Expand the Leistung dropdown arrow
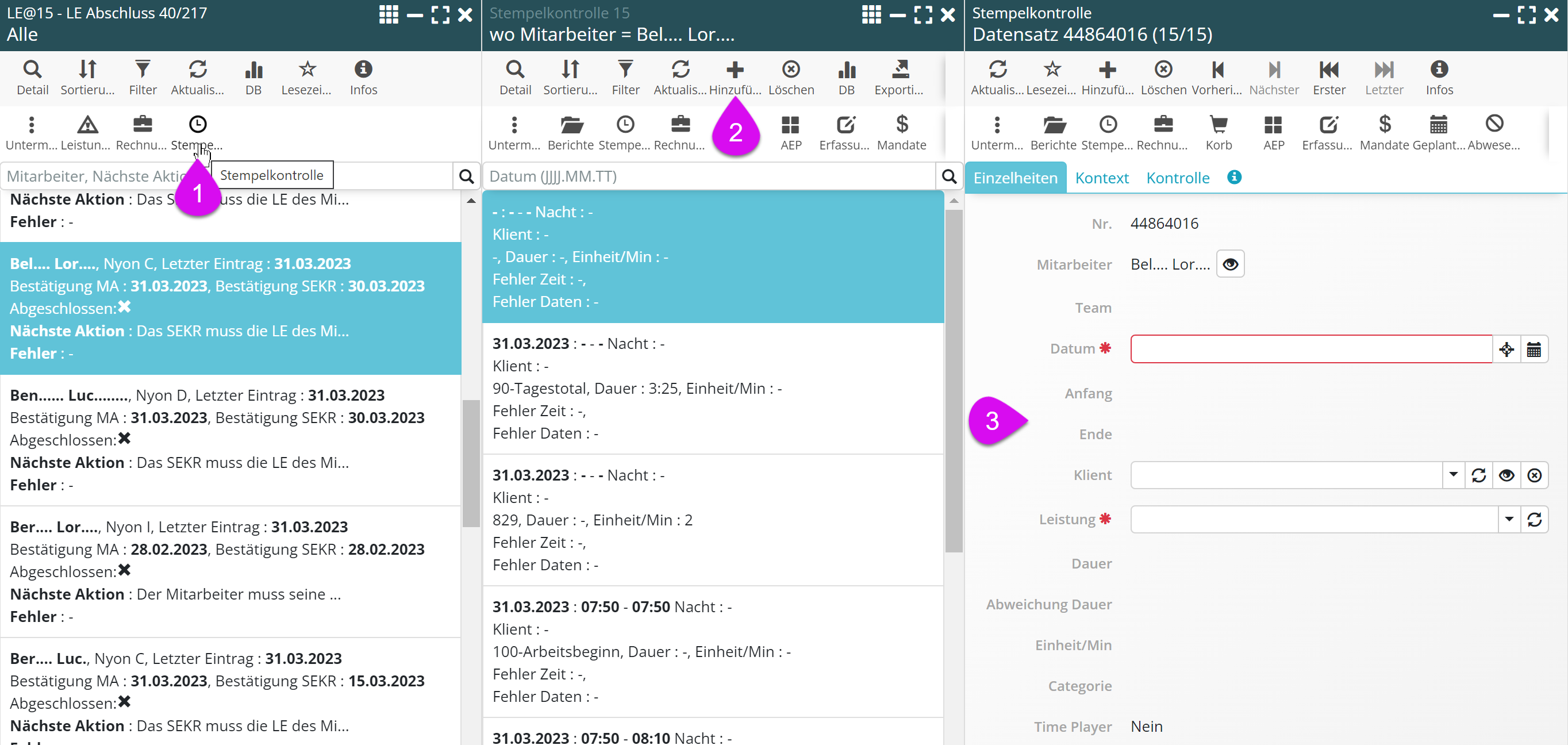The width and height of the screenshot is (1568, 745). (1508, 520)
